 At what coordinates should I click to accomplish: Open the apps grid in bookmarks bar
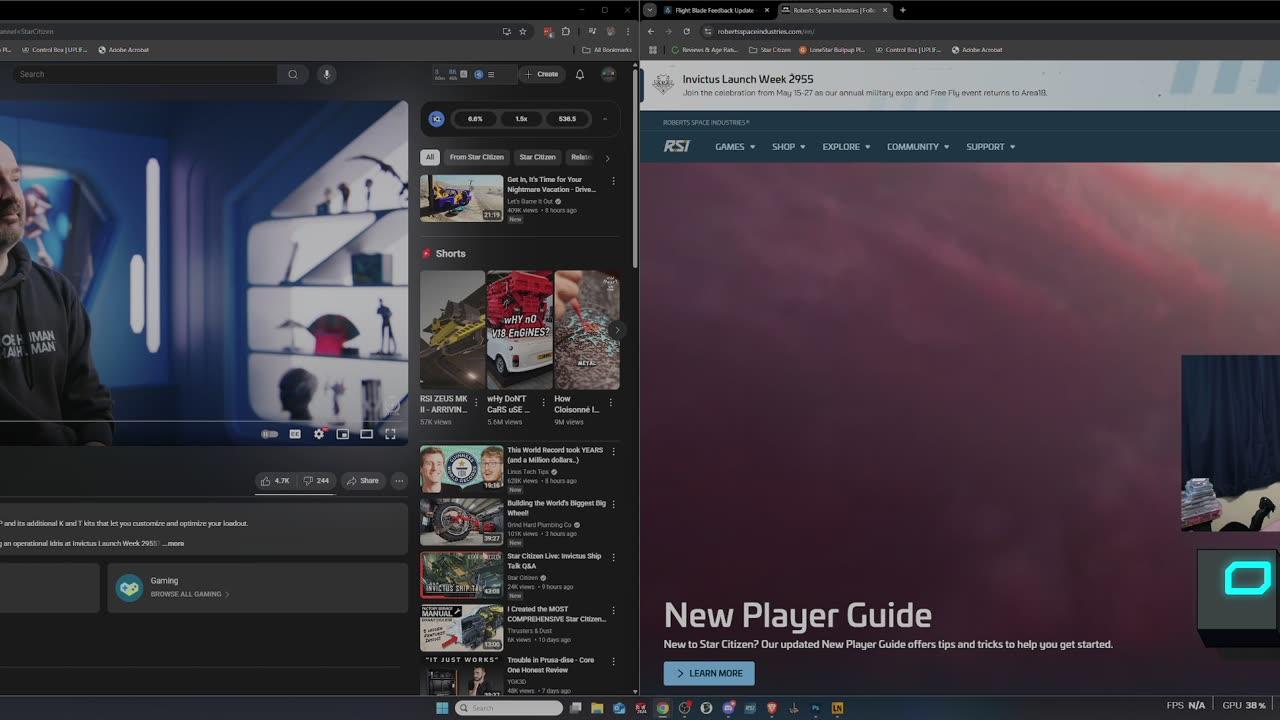653,49
